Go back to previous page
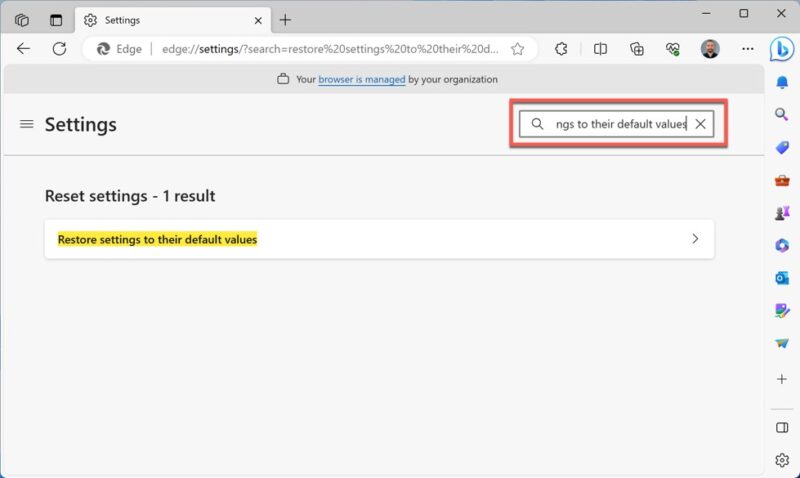Image resolution: width=800 pixels, height=478 pixels. tap(23, 49)
